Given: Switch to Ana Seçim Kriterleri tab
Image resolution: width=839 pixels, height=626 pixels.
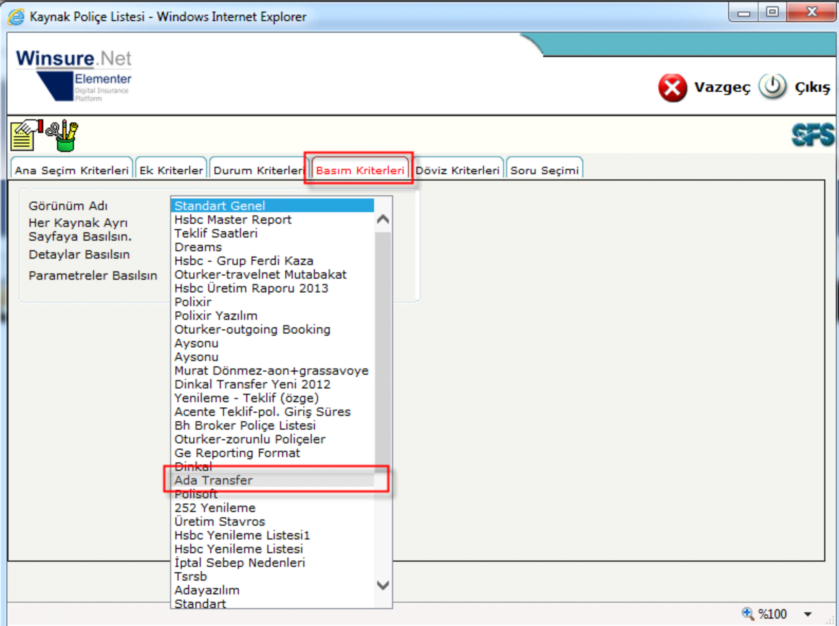Looking at the screenshot, I should click(71, 170).
